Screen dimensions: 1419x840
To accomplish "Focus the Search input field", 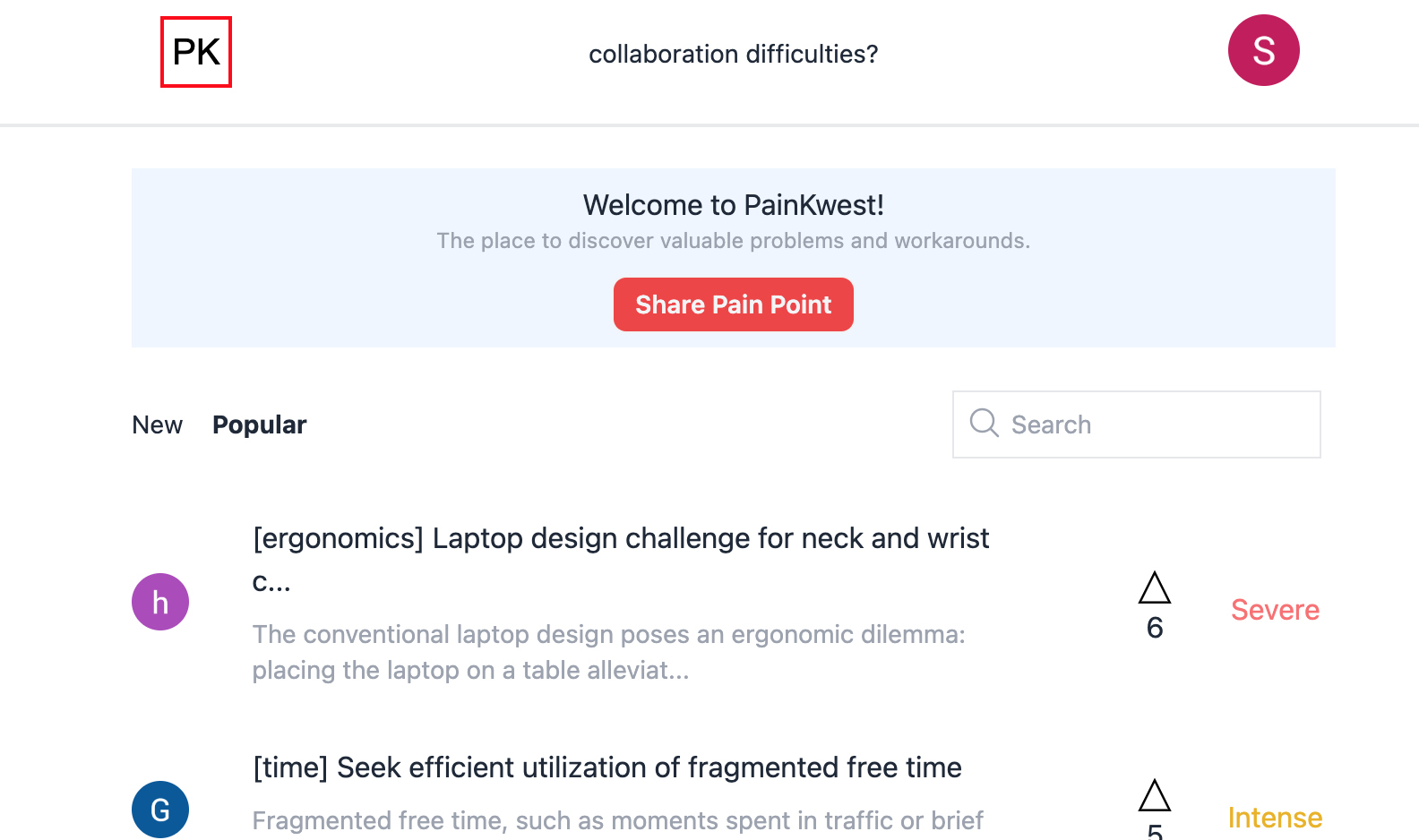I will coord(1156,424).
